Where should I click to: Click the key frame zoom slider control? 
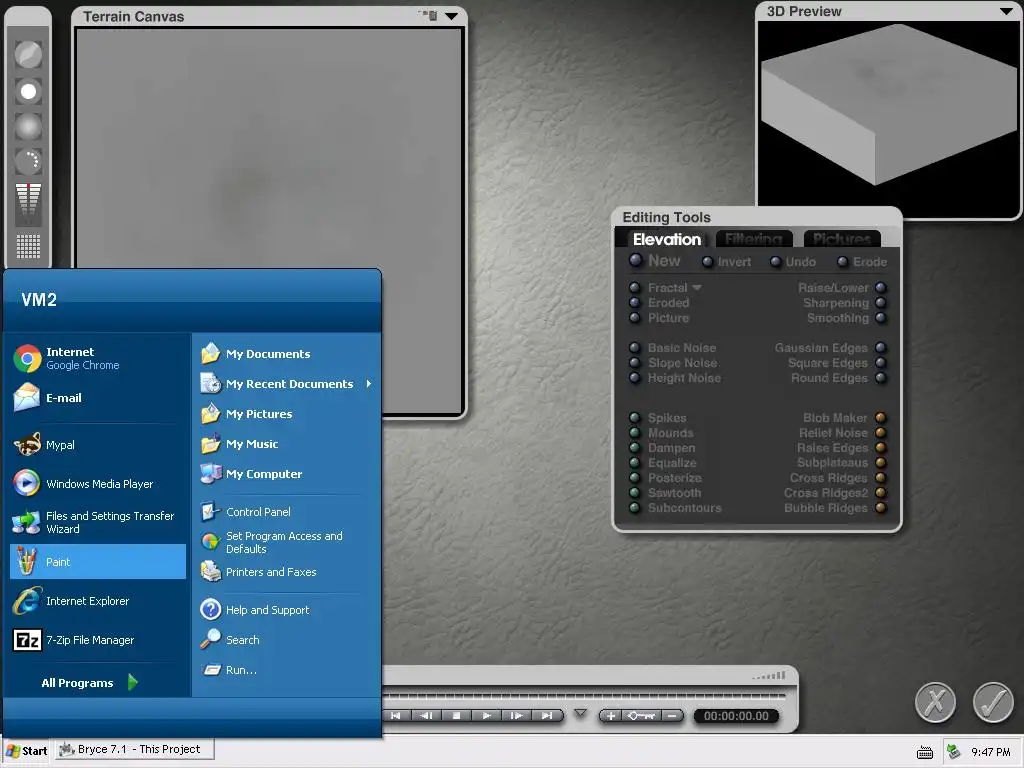coord(641,716)
